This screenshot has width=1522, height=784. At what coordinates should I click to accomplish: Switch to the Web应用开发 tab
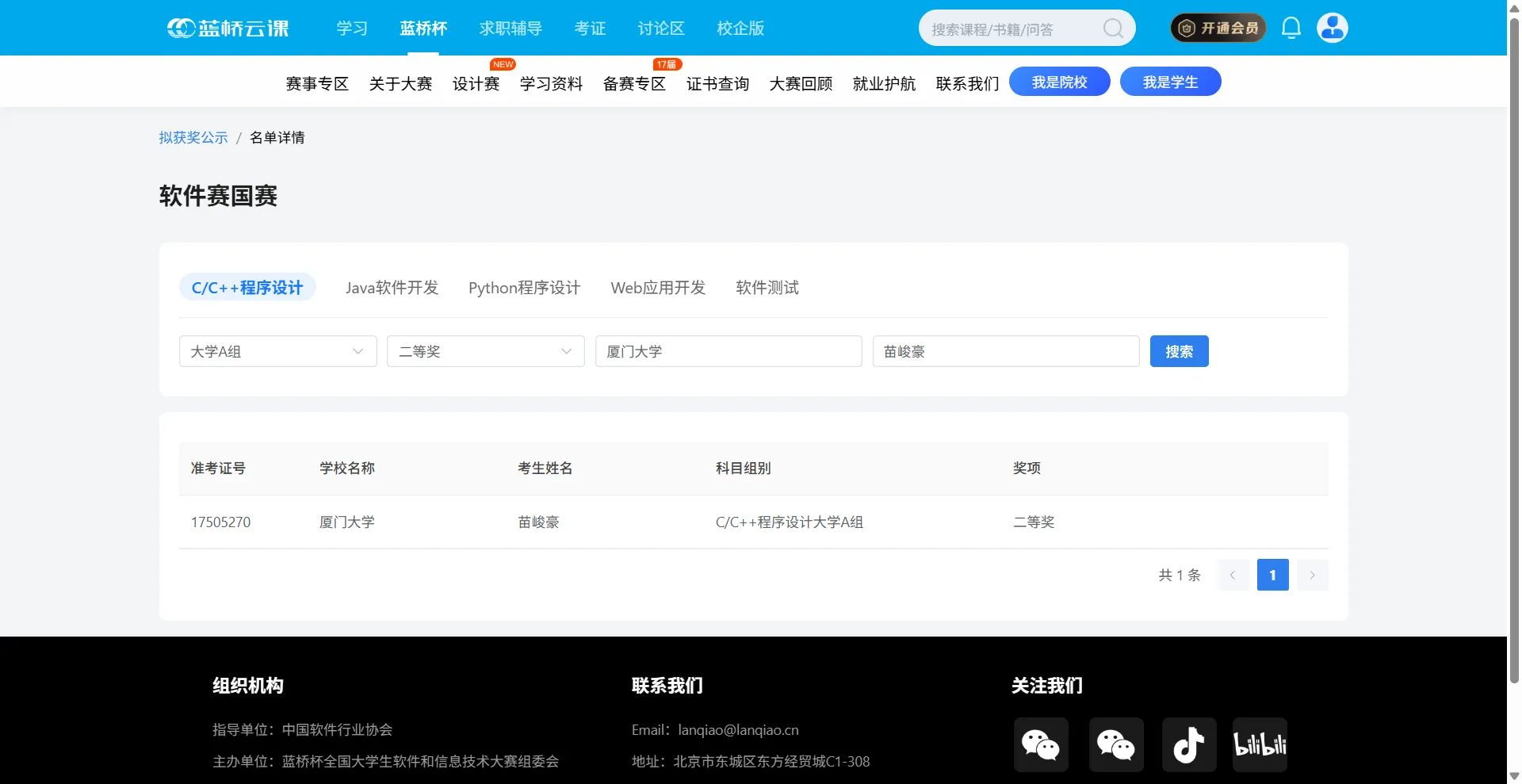[x=658, y=288]
